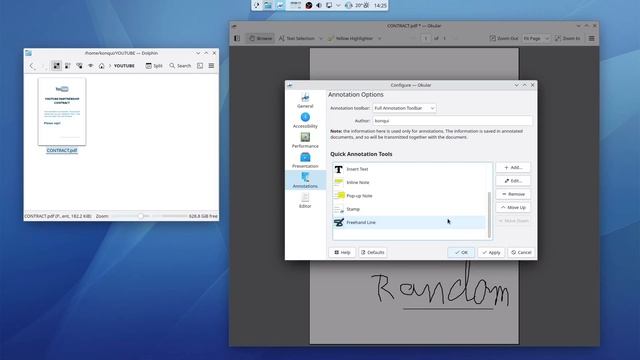Expand the Annotation toolbar combo box
The image size is (640, 360).
(404, 108)
